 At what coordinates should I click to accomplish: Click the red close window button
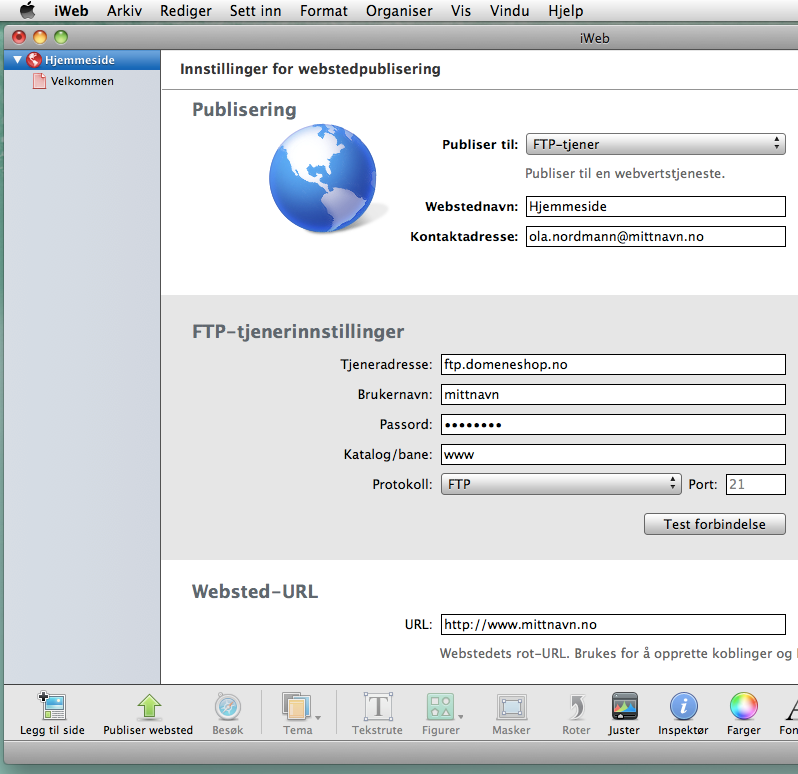pos(19,37)
